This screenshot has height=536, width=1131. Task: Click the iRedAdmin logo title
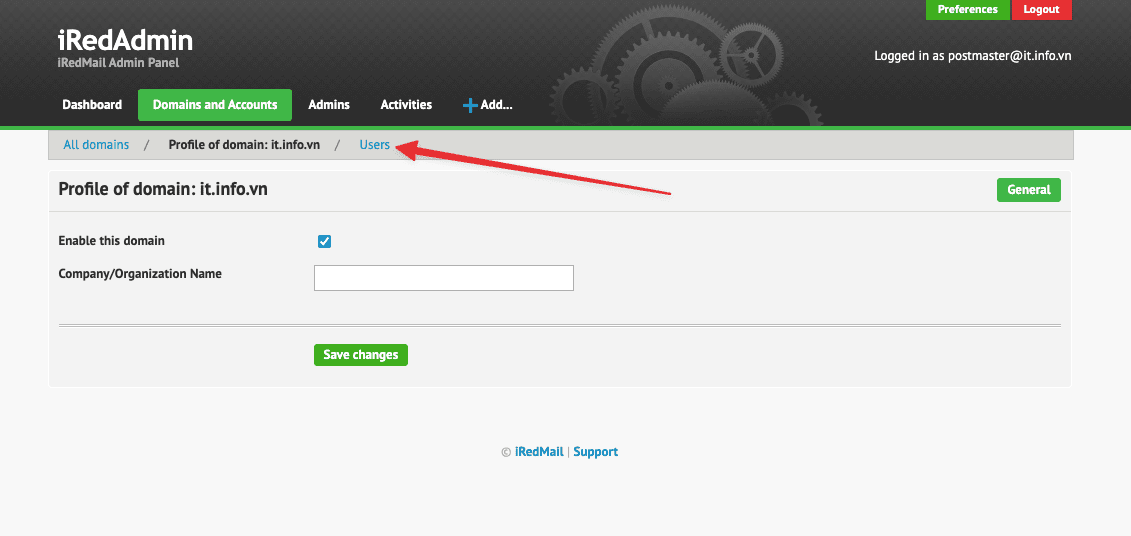[125, 41]
